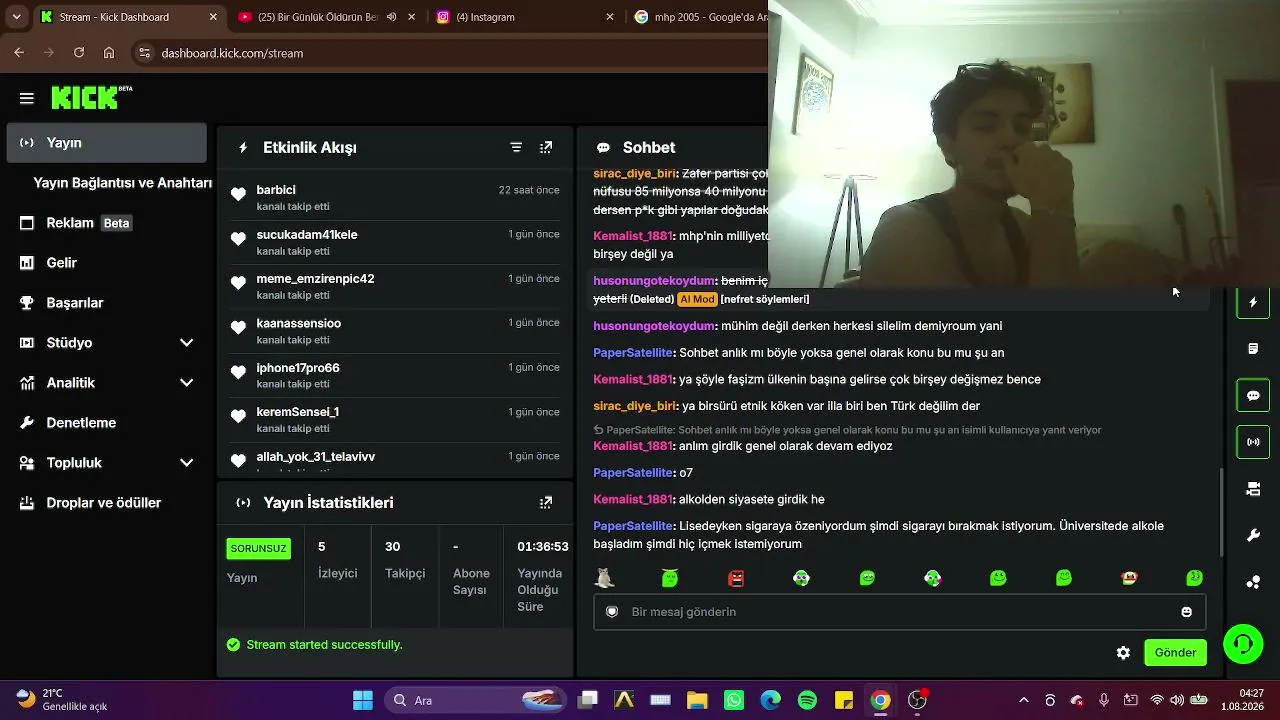Toggle the stream stats broadcast icon in right sidebar

point(1253,441)
